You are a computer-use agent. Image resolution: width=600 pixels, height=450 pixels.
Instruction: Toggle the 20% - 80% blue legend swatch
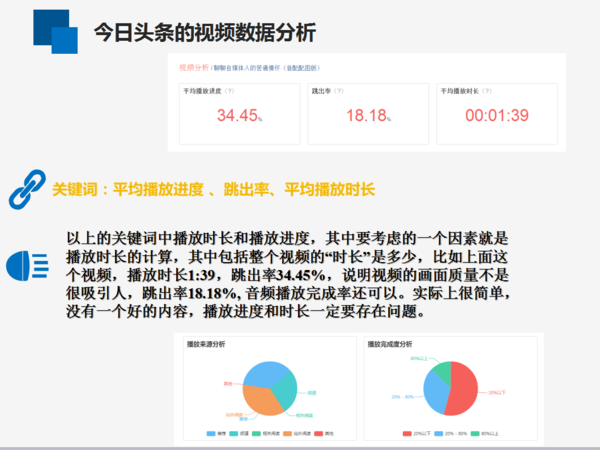coord(439,434)
